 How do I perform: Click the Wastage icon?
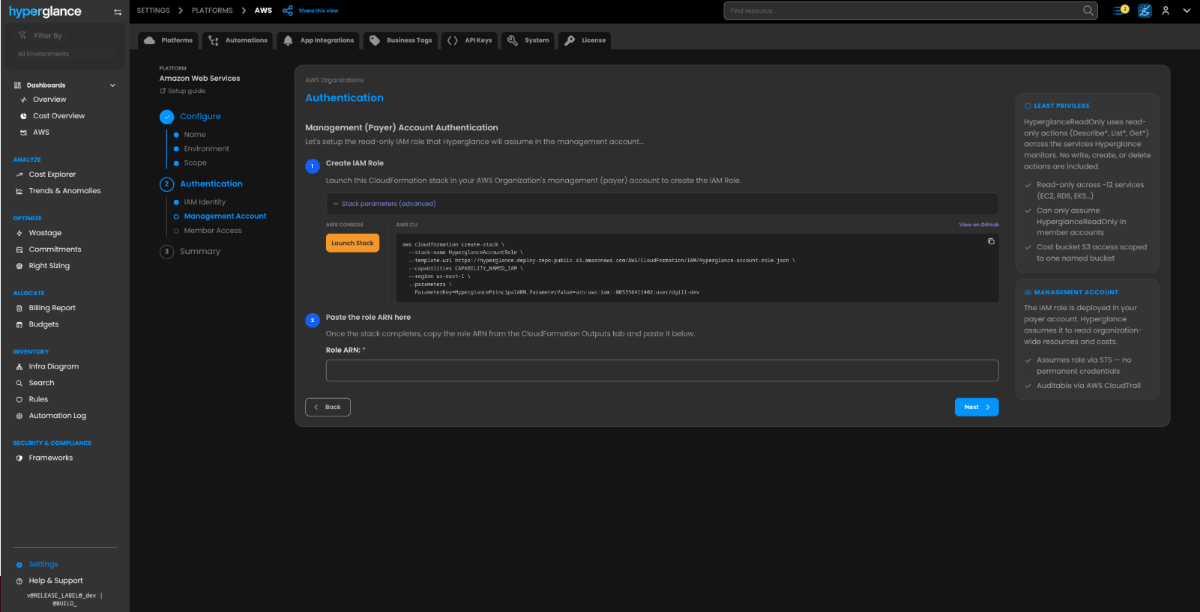[x=18, y=233]
